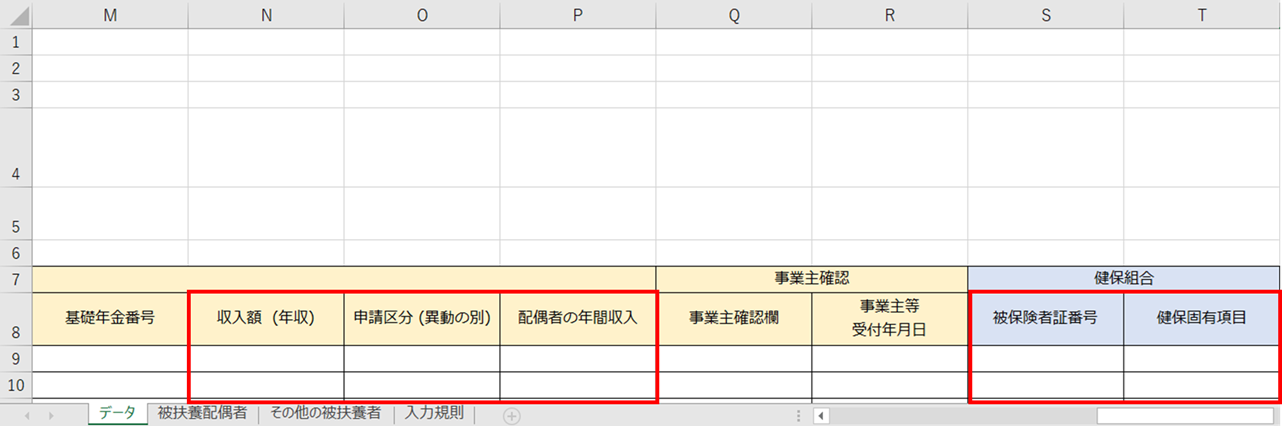Select row 4 header

(x=16, y=147)
